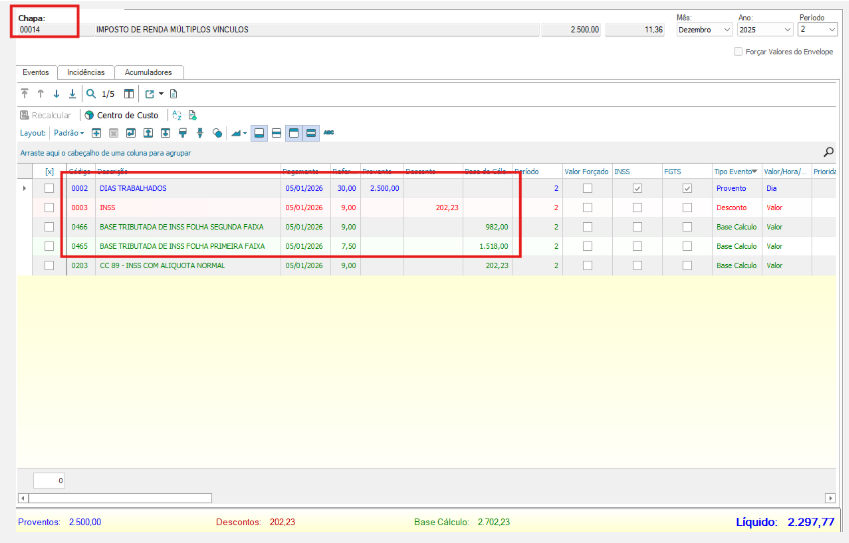
Task: Toggle FGTS checkbox on DIAS TRABALHADOS row
Action: click(x=687, y=188)
